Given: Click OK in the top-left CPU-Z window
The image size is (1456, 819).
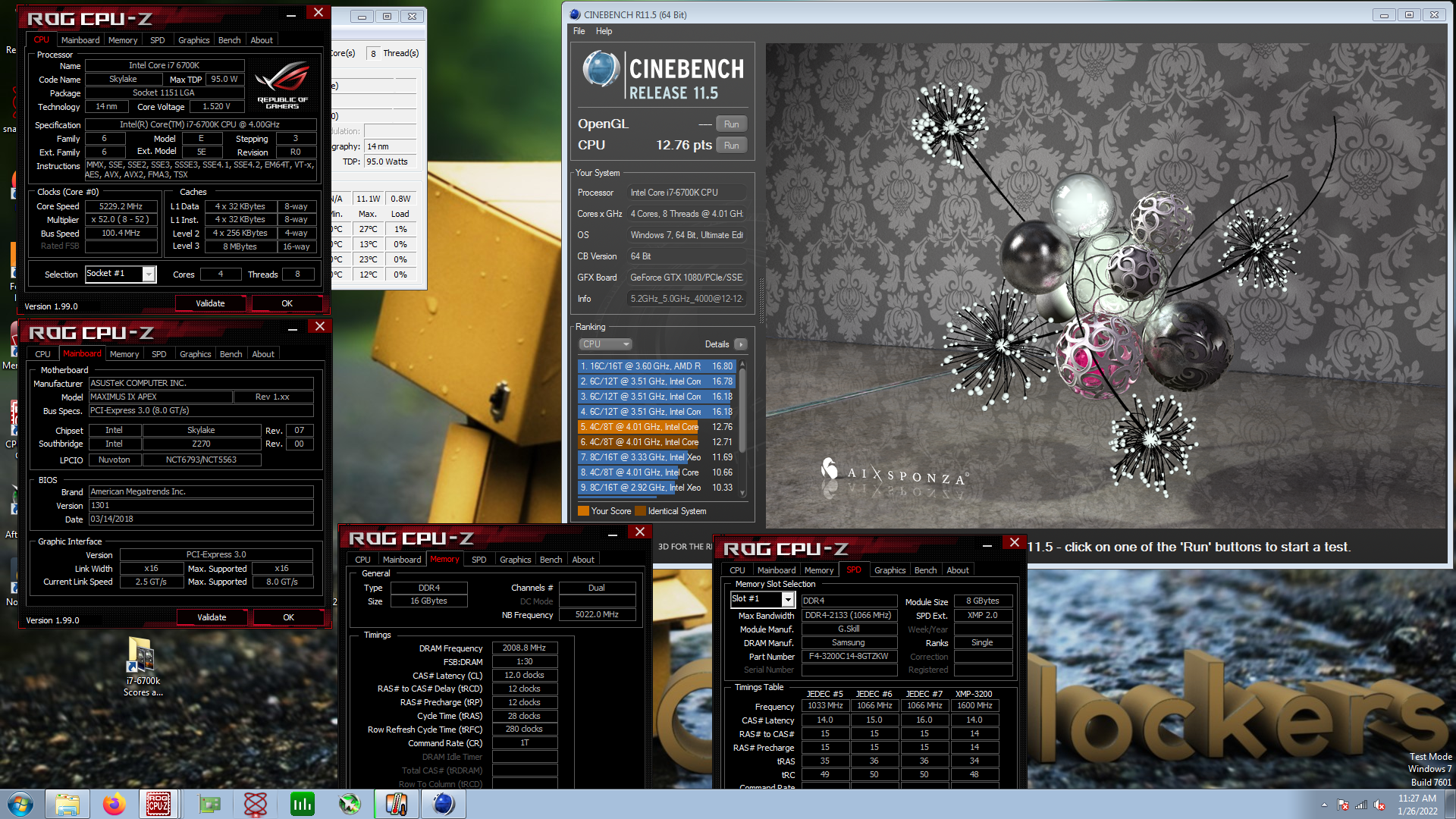Looking at the screenshot, I should [287, 303].
